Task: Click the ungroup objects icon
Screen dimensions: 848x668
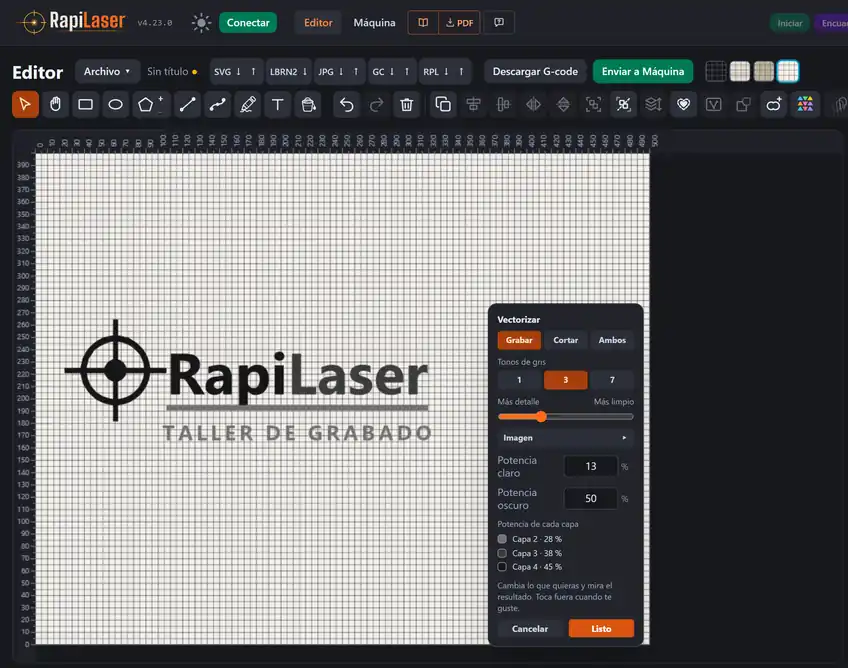Action: click(x=624, y=104)
